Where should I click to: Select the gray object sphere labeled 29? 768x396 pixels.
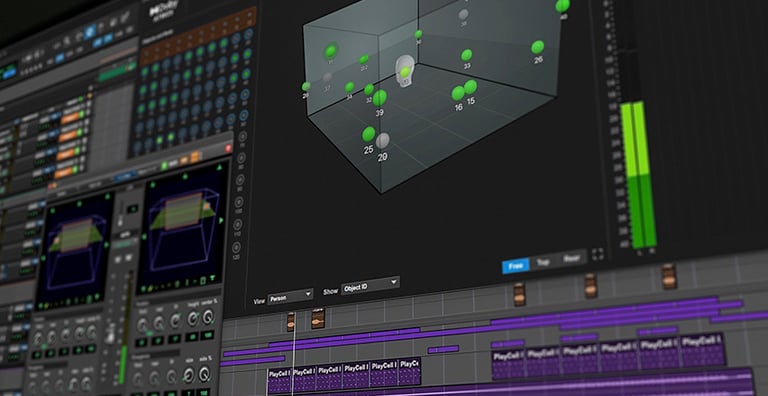coord(383,141)
